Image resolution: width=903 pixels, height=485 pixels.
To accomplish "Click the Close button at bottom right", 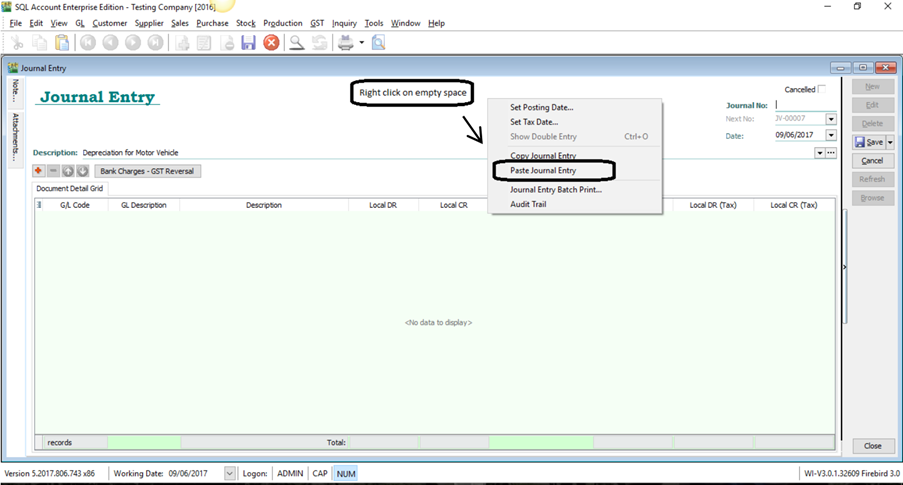I will coord(872,446).
